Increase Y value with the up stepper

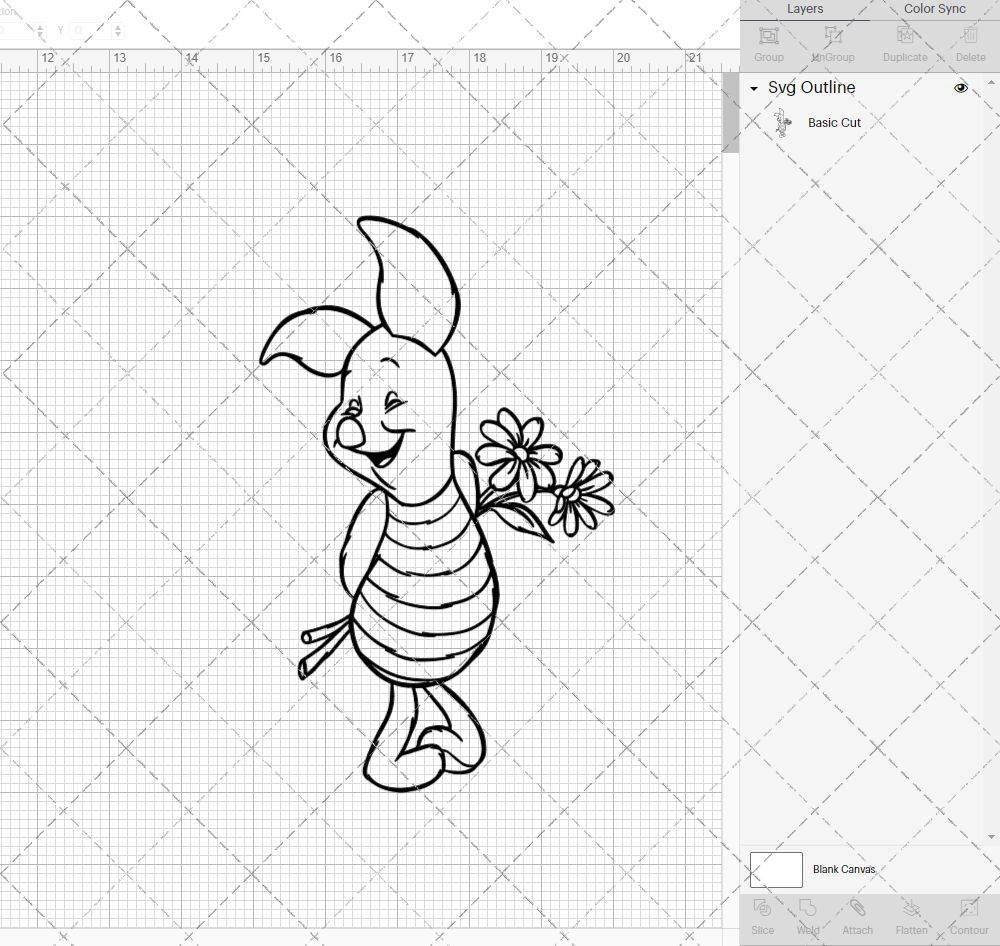click(x=117, y=26)
